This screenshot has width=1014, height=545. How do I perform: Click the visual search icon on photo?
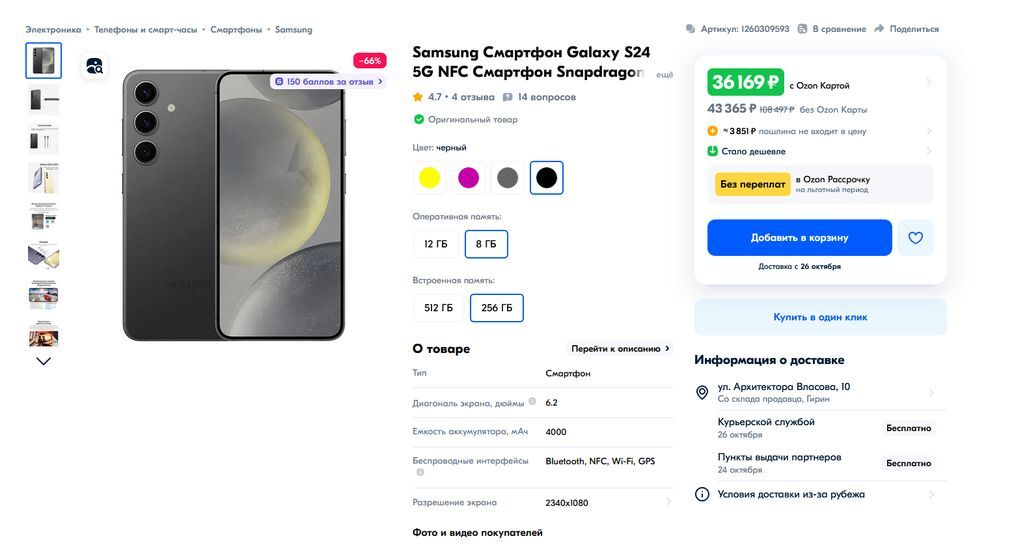click(x=94, y=66)
